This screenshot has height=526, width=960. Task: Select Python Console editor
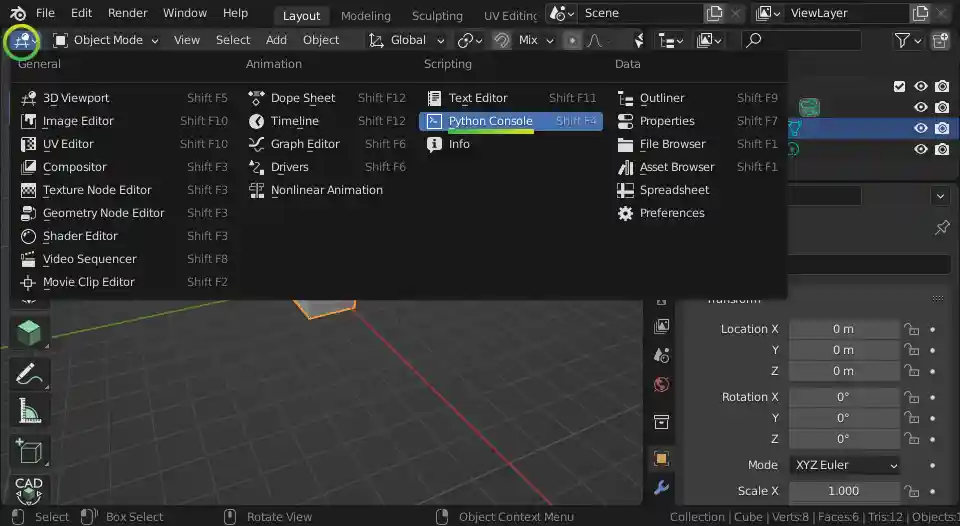tap(511, 121)
